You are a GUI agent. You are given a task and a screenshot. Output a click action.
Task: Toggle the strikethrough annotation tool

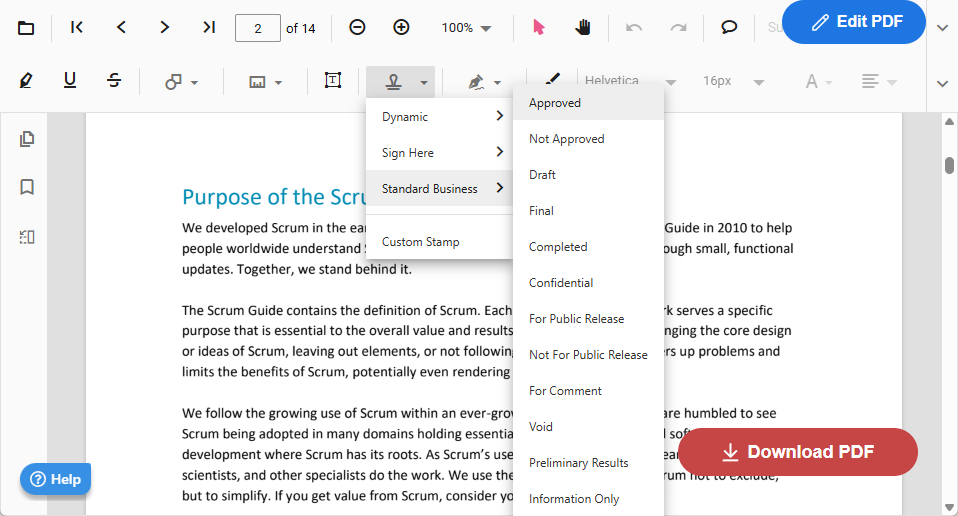point(114,81)
